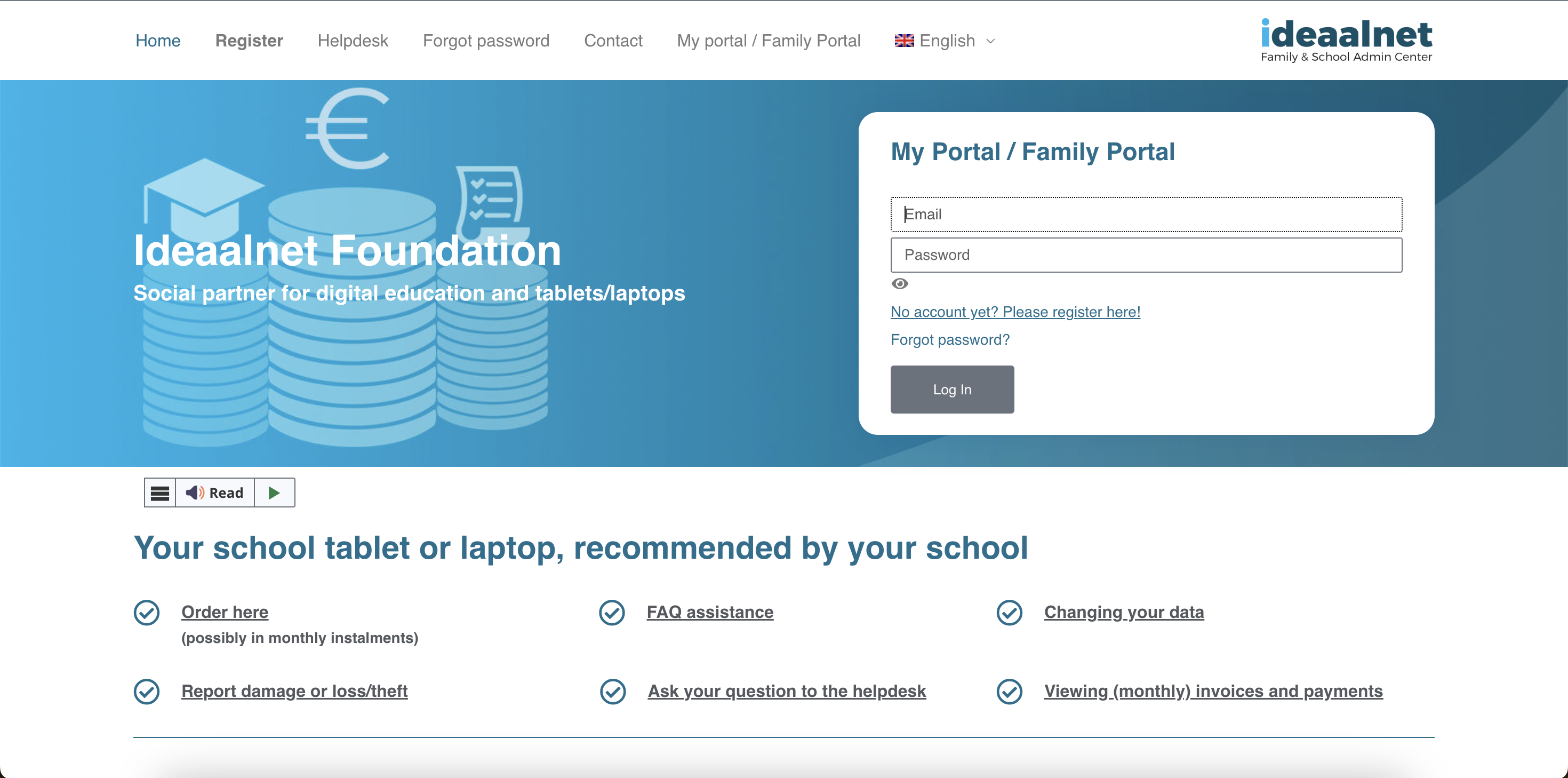Open Report damage or loss/theft link
This screenshot has width=1568, height=778.
[294, 691]
